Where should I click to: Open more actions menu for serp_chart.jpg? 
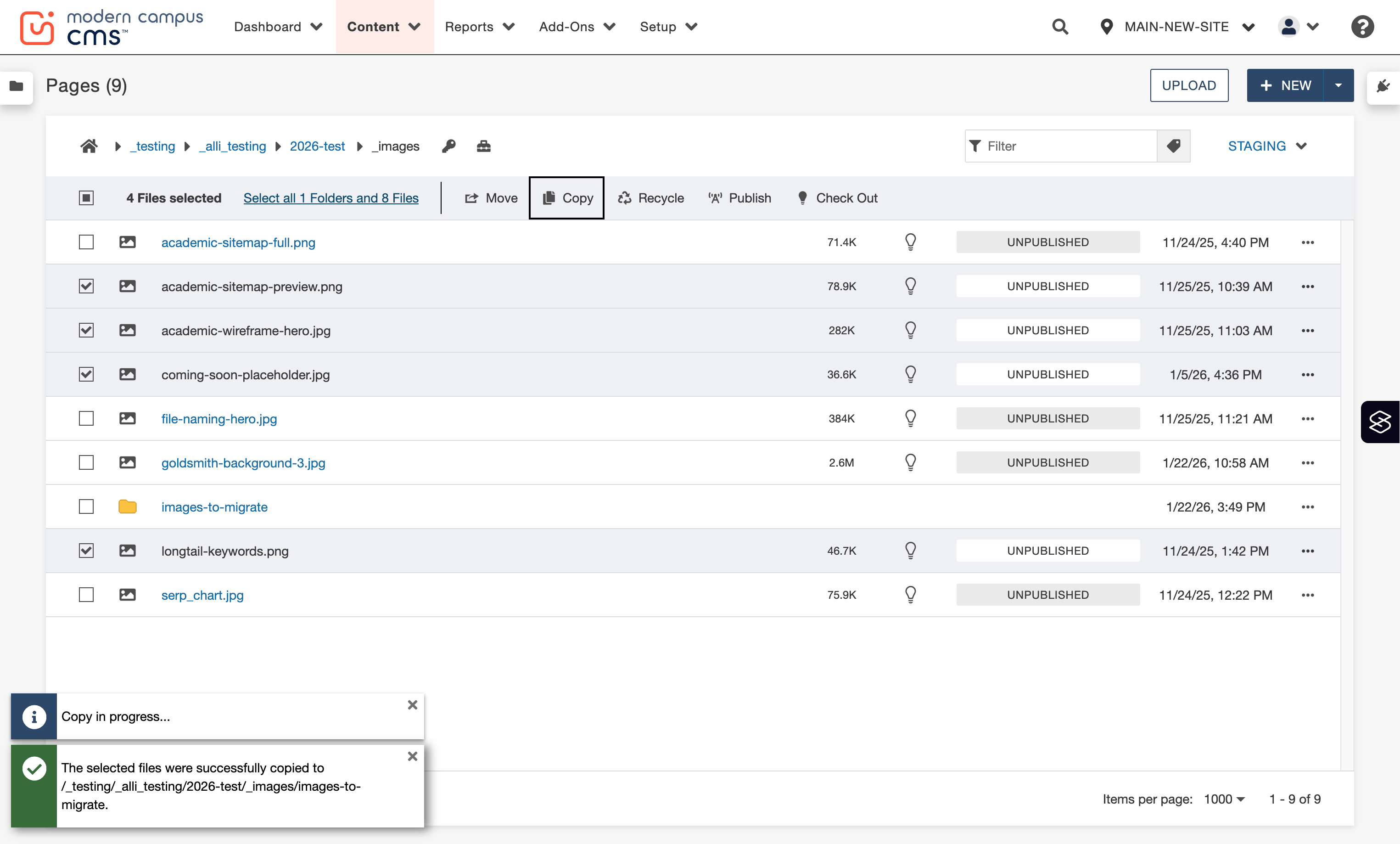point(1307,595)
